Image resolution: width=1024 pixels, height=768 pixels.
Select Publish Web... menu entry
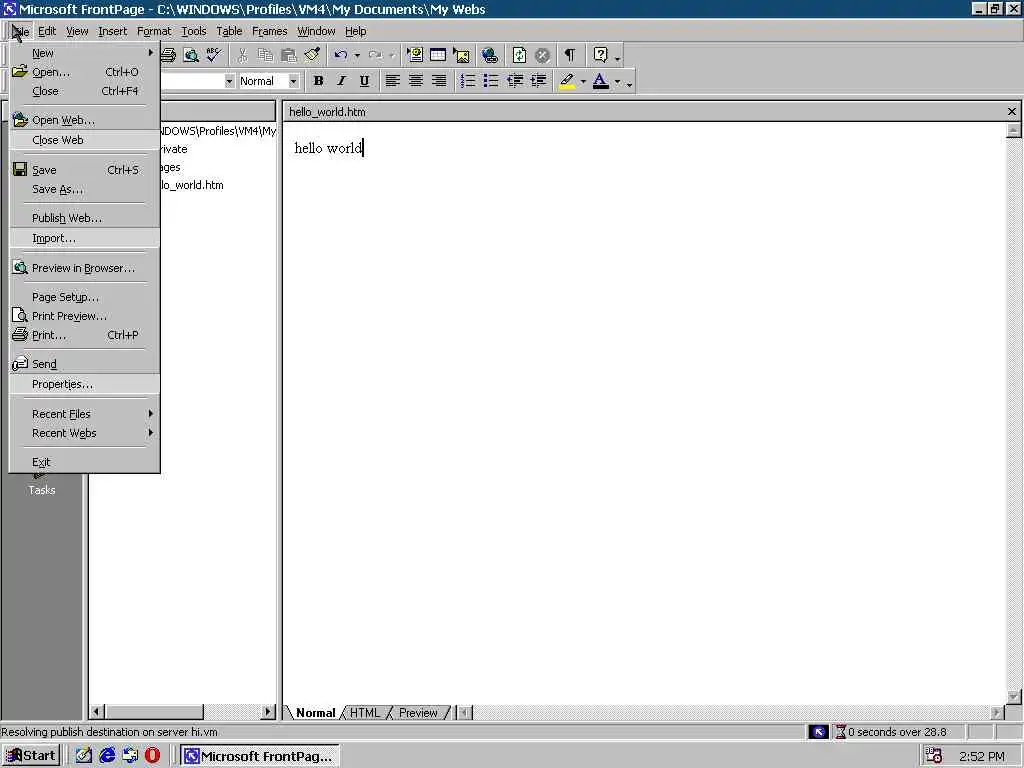85,218
